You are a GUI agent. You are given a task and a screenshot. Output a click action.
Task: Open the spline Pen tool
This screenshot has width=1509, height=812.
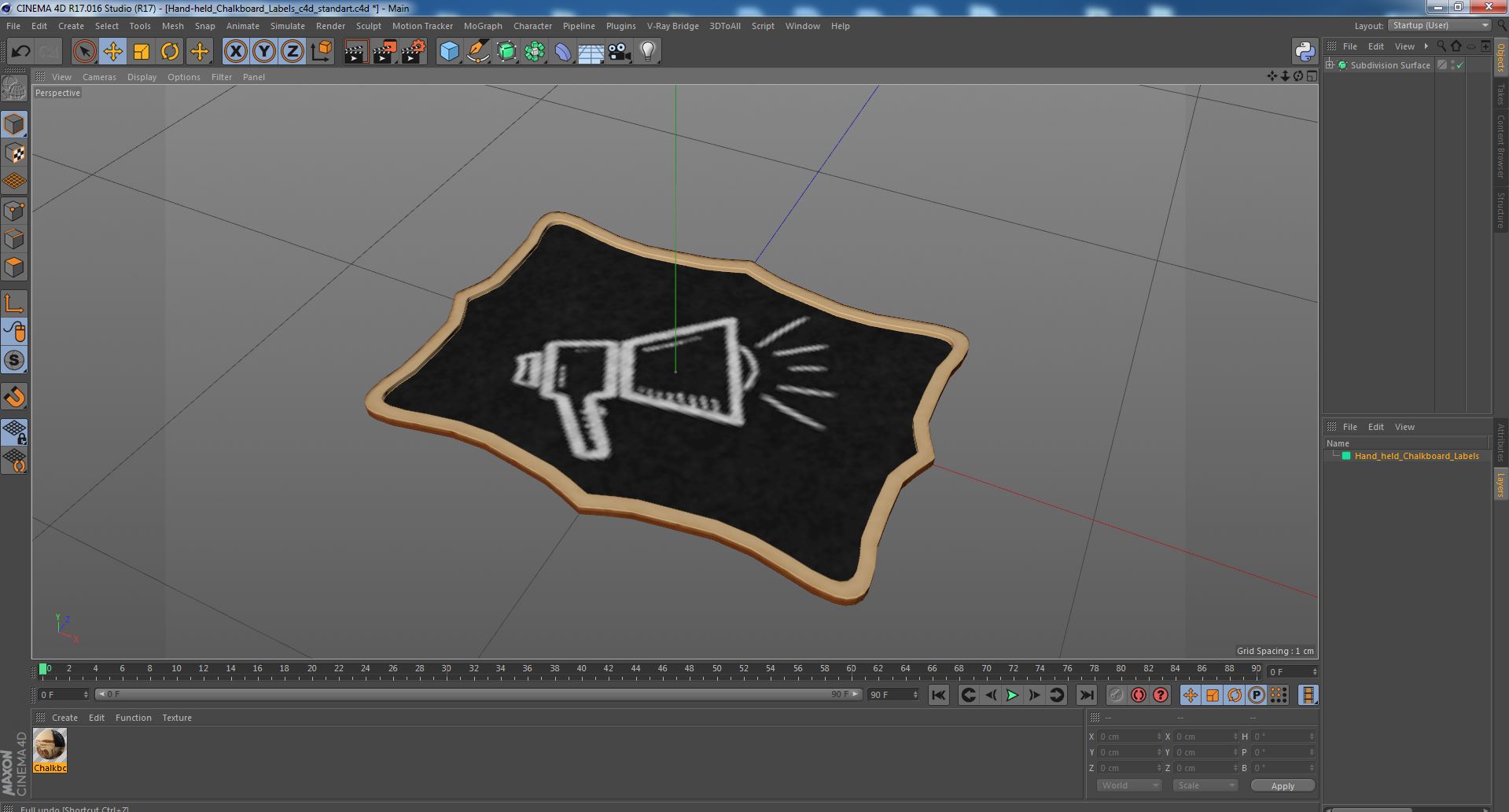click(477, 52)
